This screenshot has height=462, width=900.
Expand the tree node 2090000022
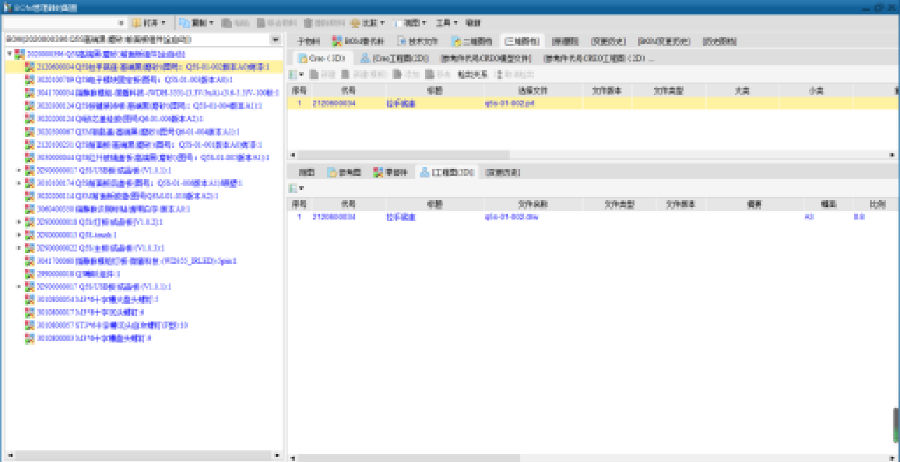coord(19,247)
